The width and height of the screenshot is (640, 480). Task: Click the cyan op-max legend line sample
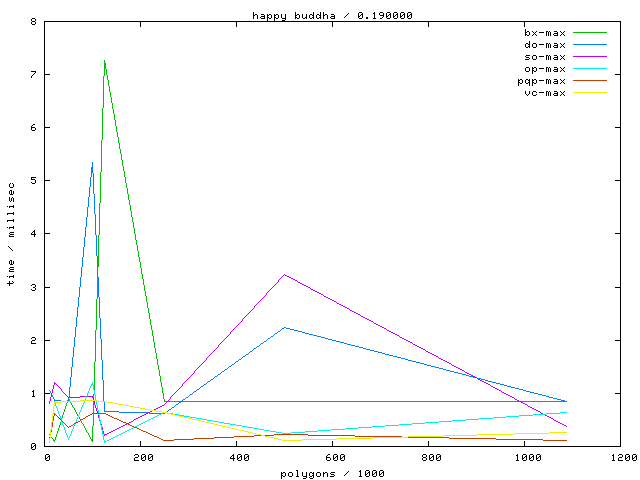590,69
